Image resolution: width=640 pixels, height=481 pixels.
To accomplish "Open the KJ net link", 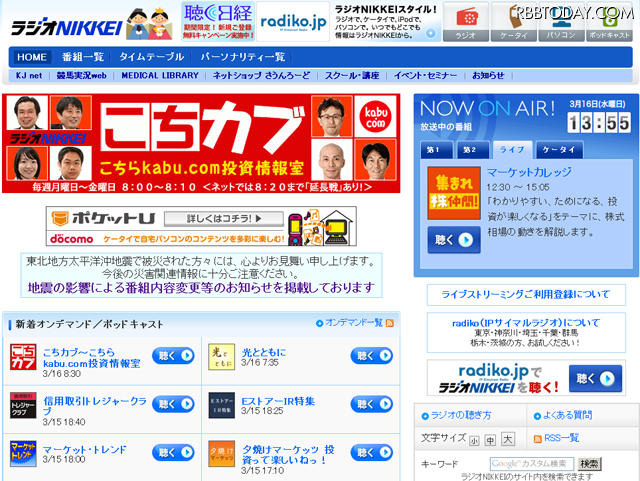I will click(x=29, y=76).
